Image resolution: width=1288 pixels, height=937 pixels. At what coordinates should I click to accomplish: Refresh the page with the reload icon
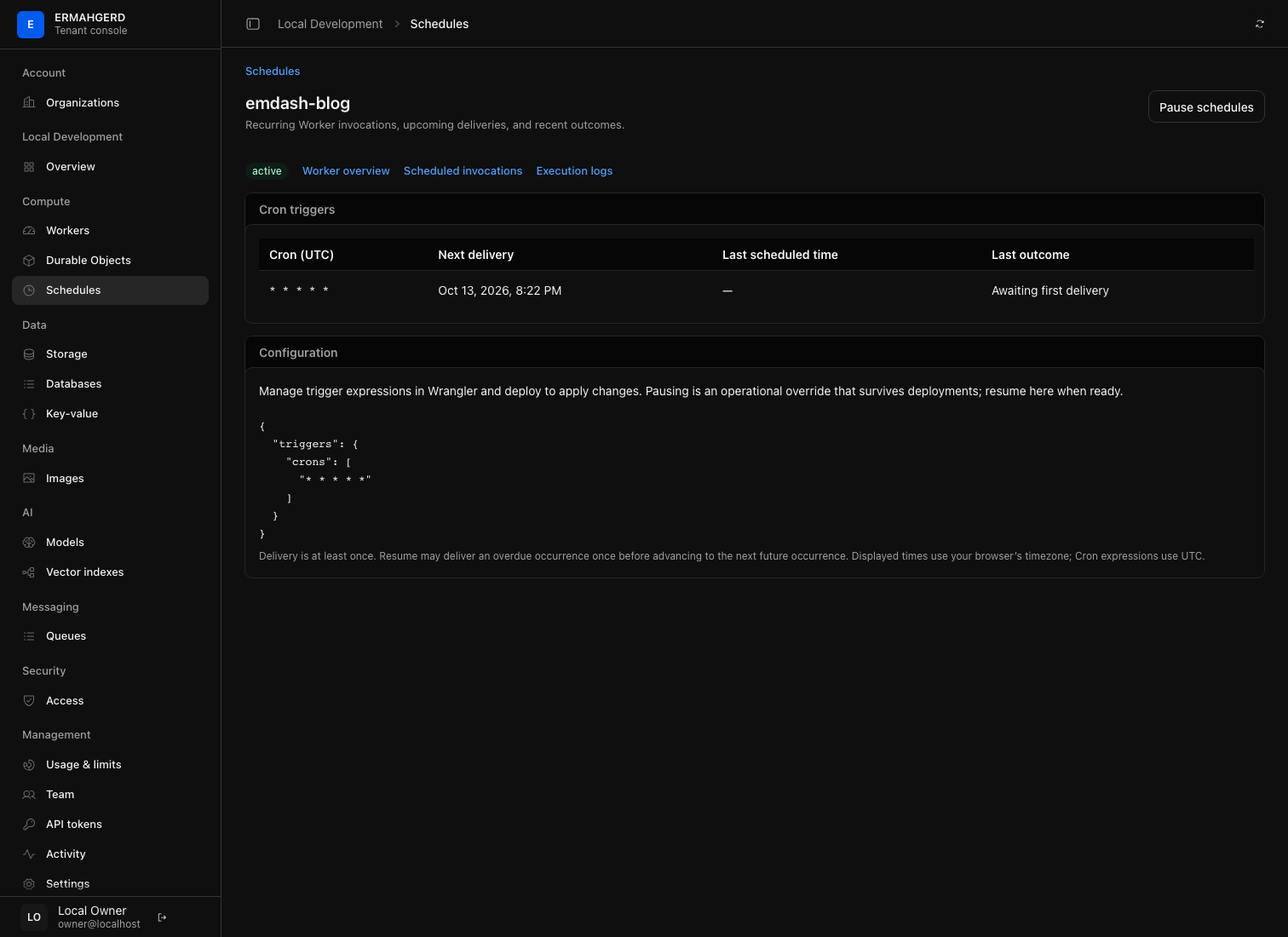1260,24
